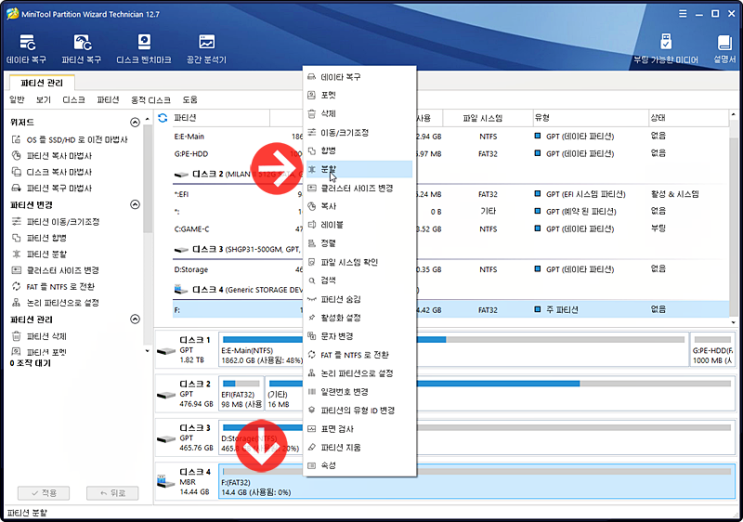743x522 pixels.
Task: Select 합병 from the context menu
Action: 359,151
